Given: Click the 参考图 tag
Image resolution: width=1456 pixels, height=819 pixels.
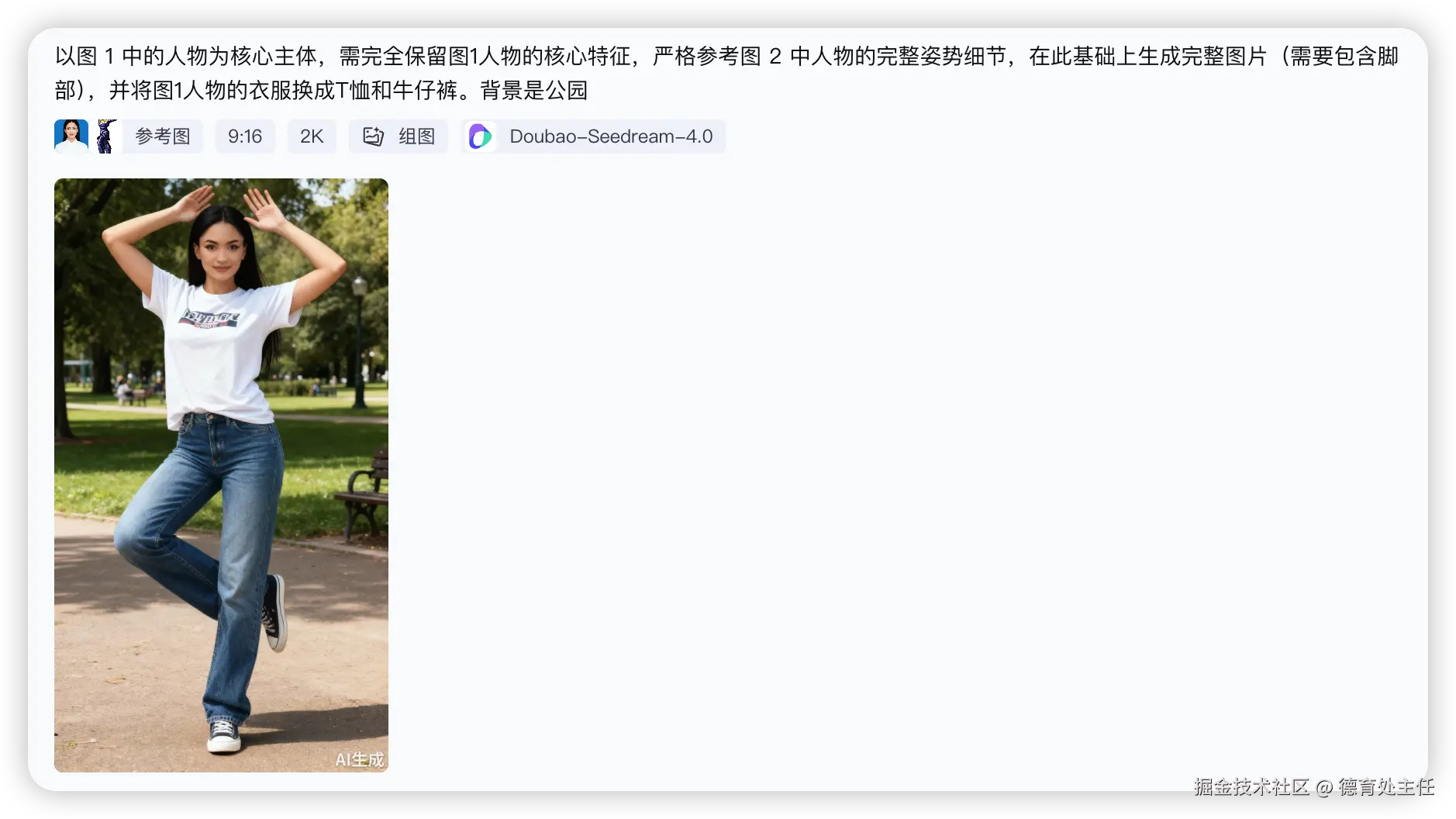Looking at the screenshot, I should (x=163, y=136).
